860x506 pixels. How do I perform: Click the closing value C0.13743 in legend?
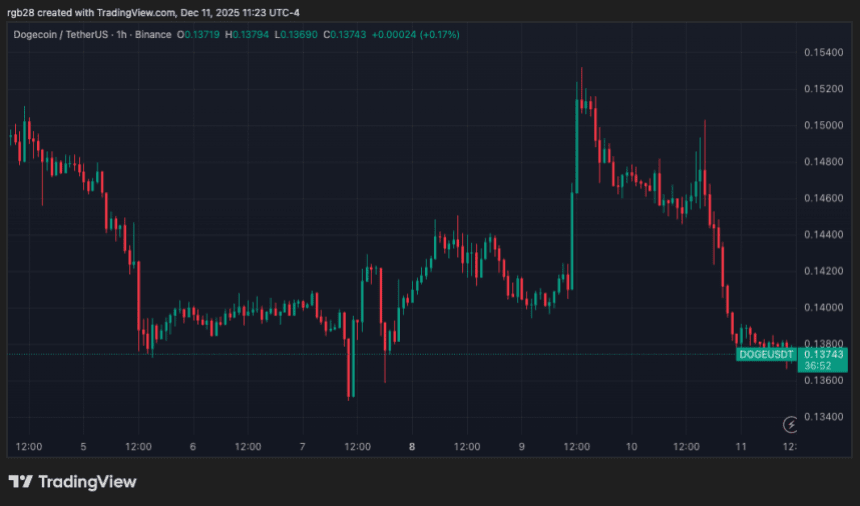[344, 35]
